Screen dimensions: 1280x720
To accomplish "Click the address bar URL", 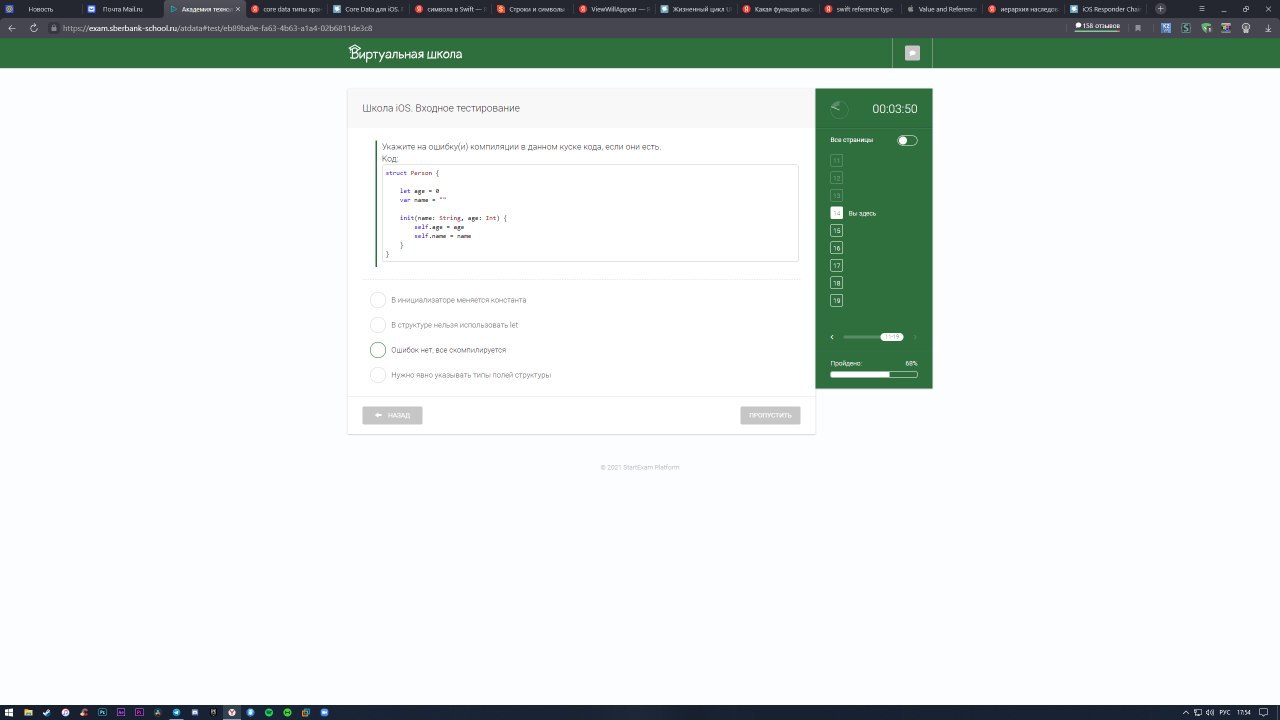I will coord(217,28).
